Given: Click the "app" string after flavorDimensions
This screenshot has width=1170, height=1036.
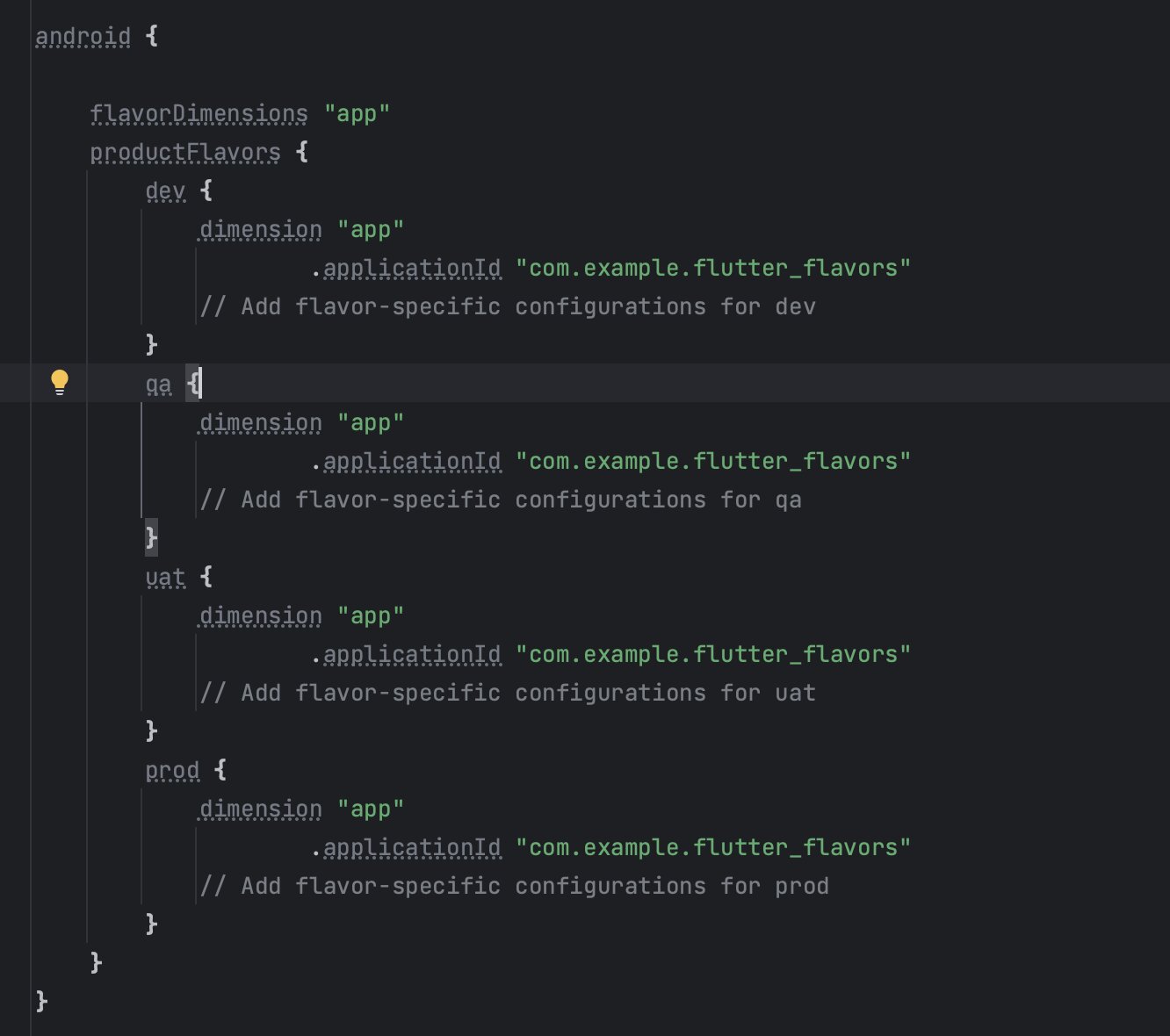Looking at the screenshot, I should (x=357, y=114).
